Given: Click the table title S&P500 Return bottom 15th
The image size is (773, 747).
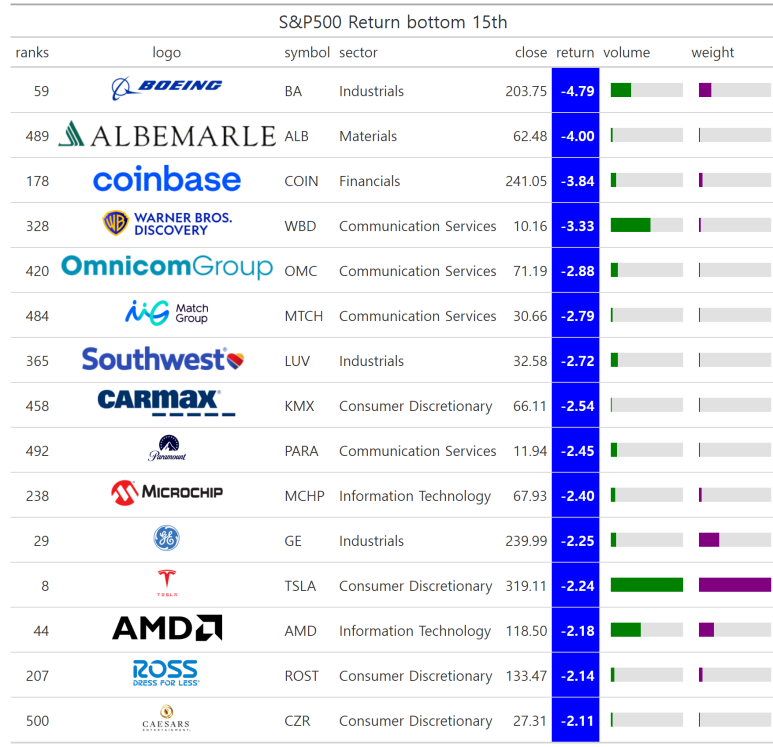Looking at the screenshot, I should [392, 22].
